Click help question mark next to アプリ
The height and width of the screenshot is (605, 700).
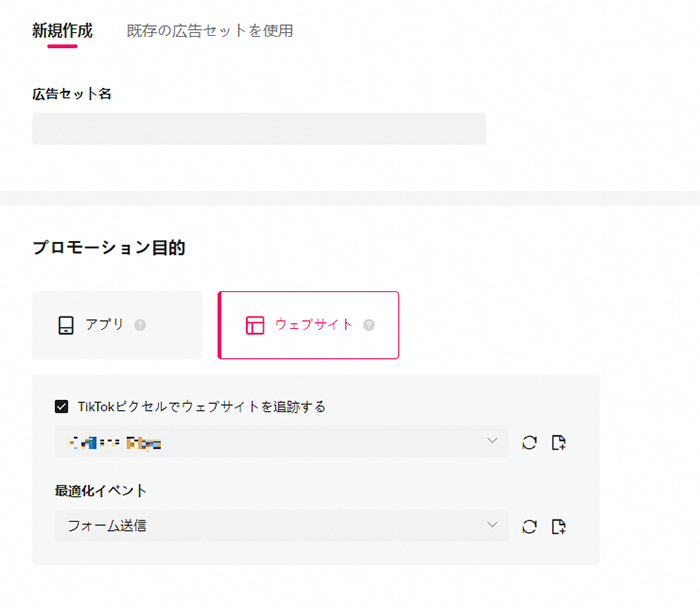point(140,325)
